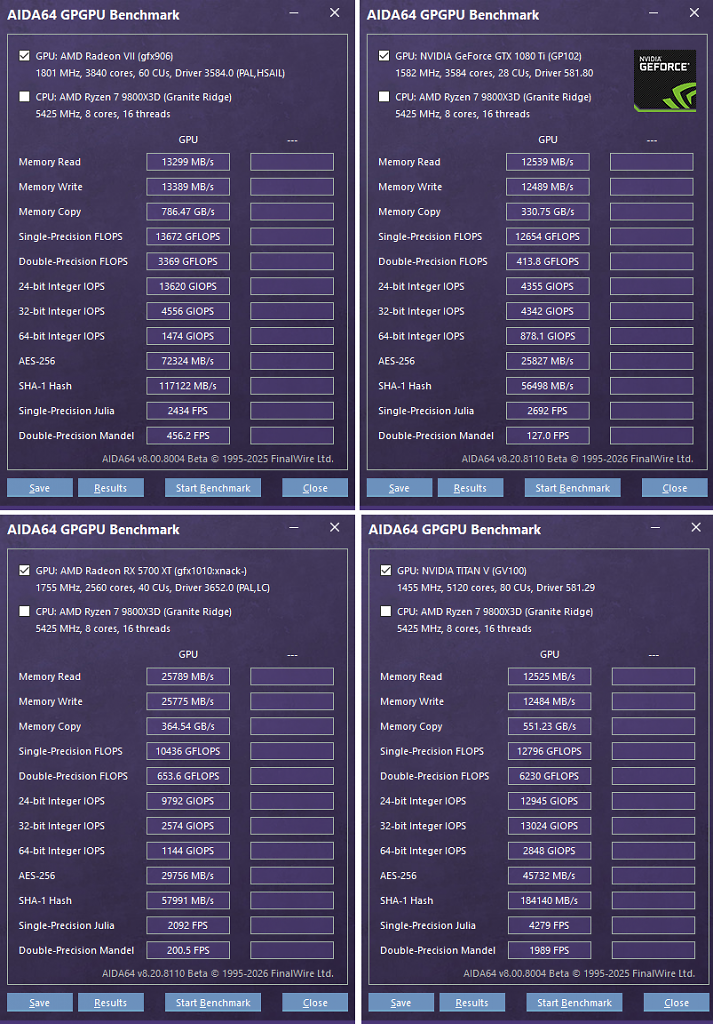Click Radeon VII SHA-1 Hash 117122 MB/s

point(188,385)
